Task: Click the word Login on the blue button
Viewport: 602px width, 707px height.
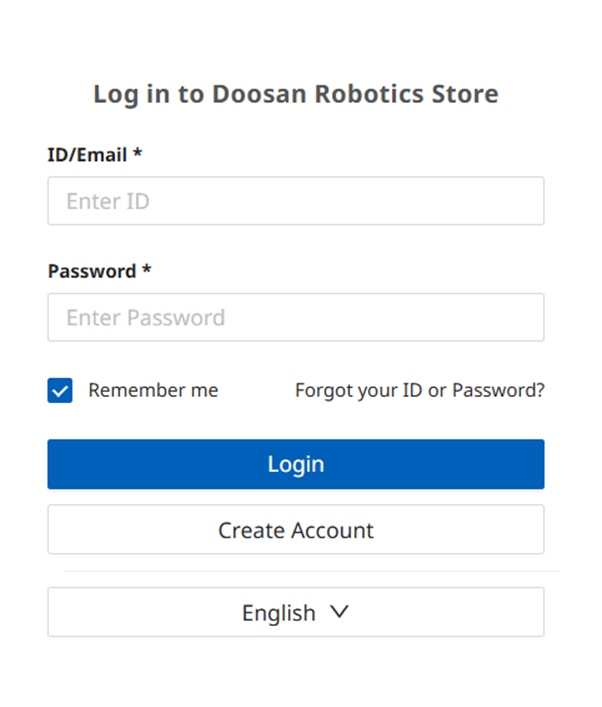Action: (295, 464)
